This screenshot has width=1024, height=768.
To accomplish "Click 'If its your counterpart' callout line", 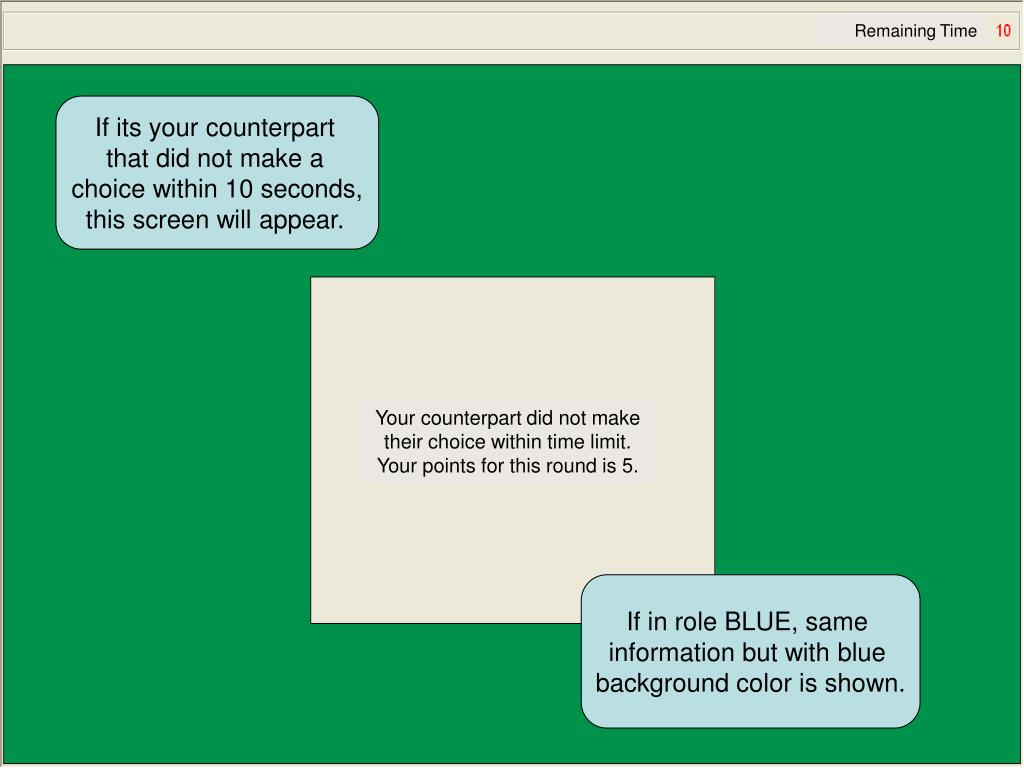I will [x=215, y=128].
